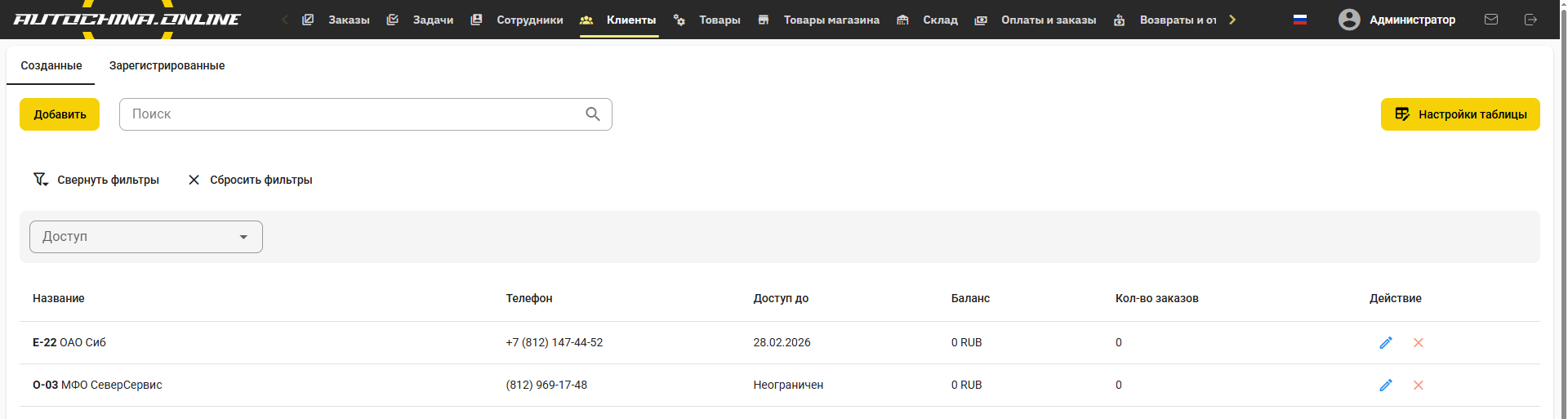
Task: Go to Заказы menu item
Action: click(x=349, y=20)
